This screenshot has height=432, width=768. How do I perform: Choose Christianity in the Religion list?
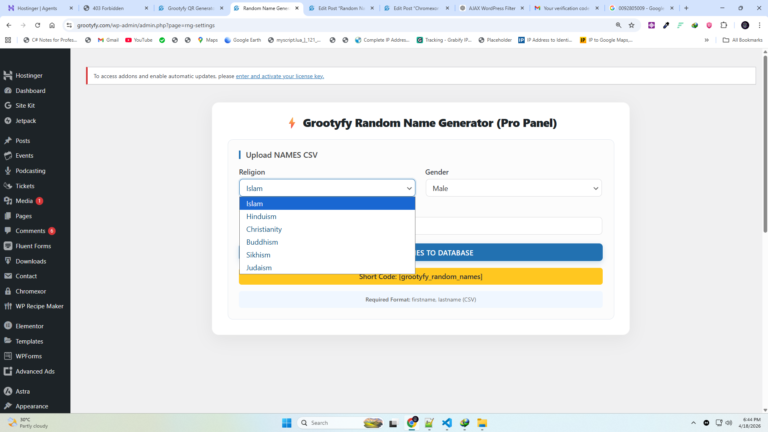click(327, 229)
